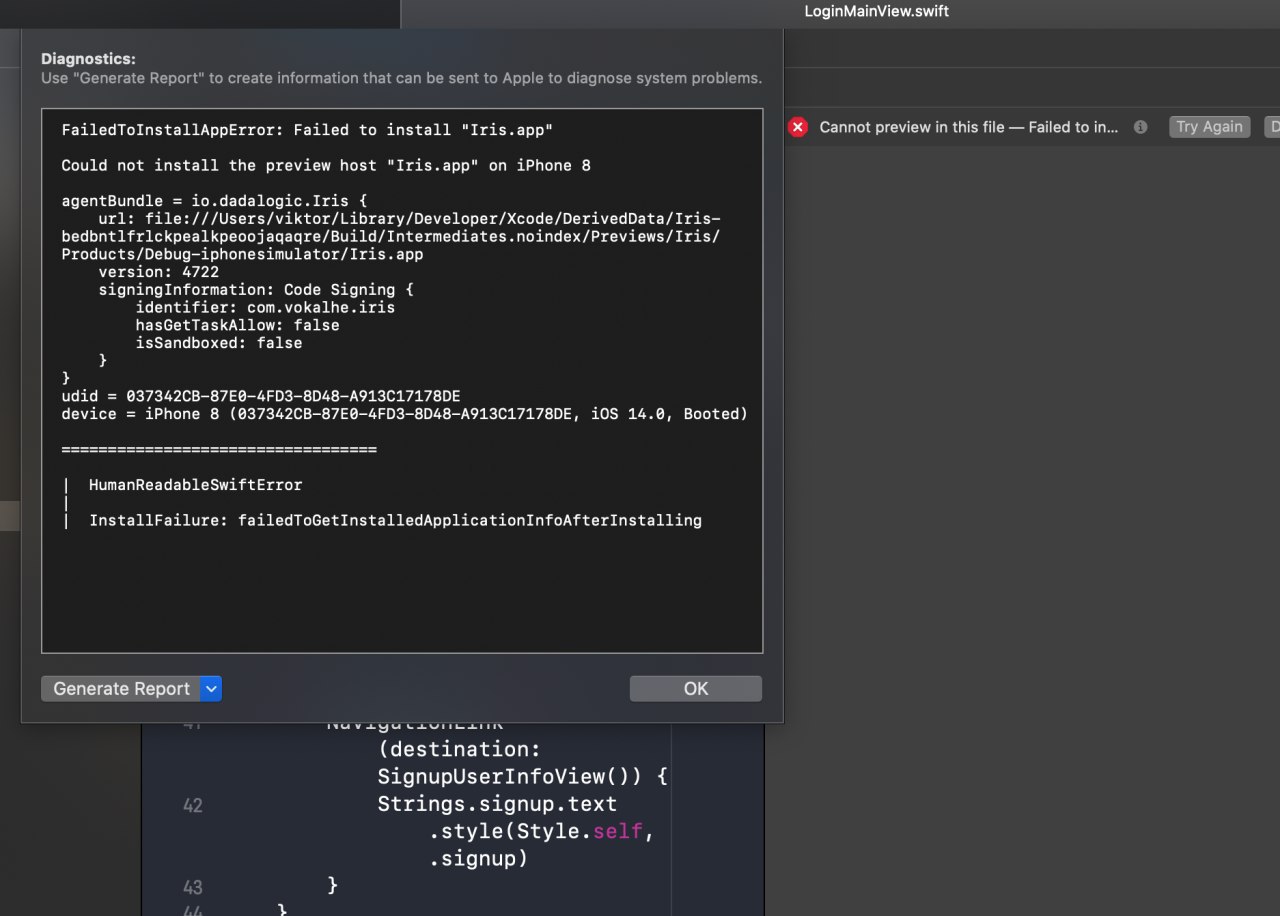Click '.style(Style.self,' in code editor
Screen dimensions: 1280x916
pyautogui.click(x=541, y=831)
